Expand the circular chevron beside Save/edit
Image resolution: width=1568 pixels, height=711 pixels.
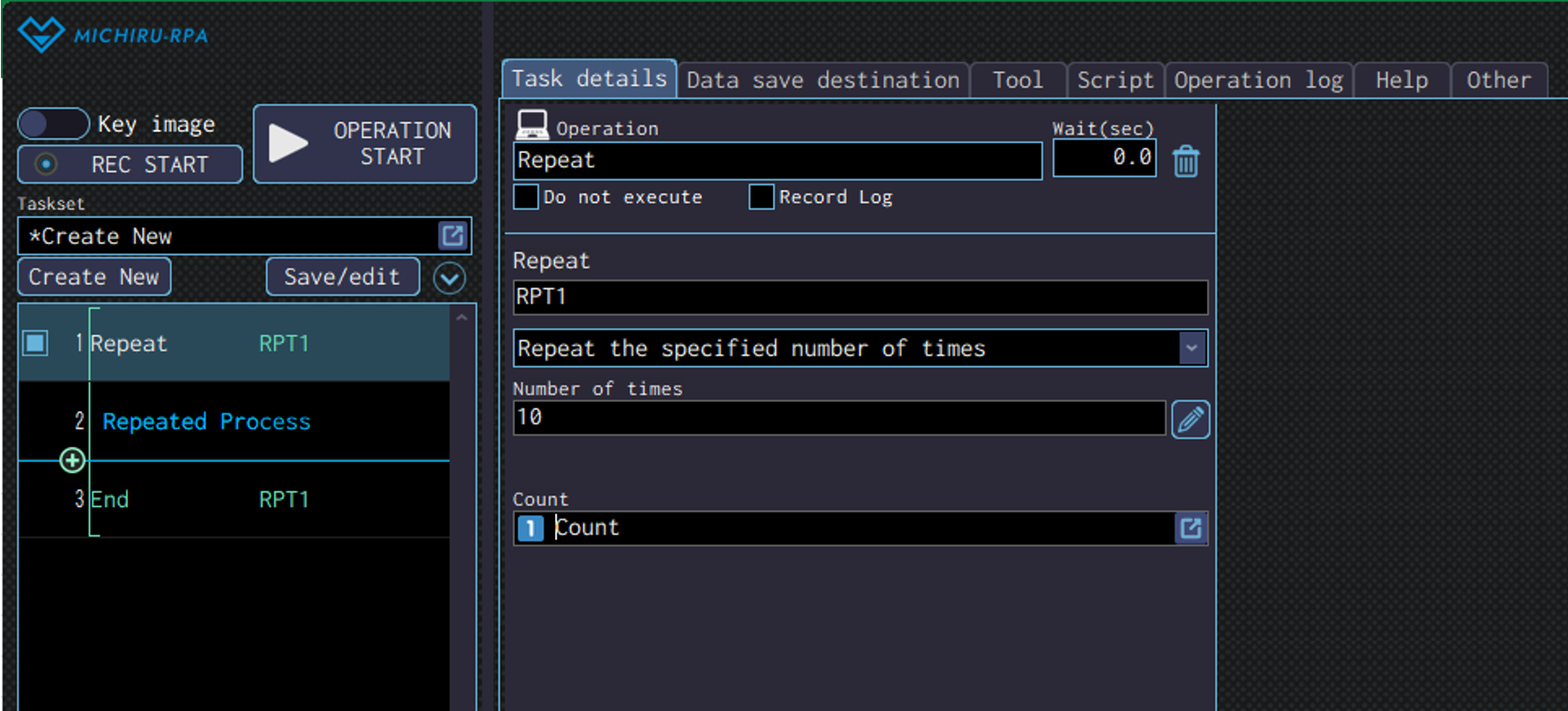click(449, 279)
